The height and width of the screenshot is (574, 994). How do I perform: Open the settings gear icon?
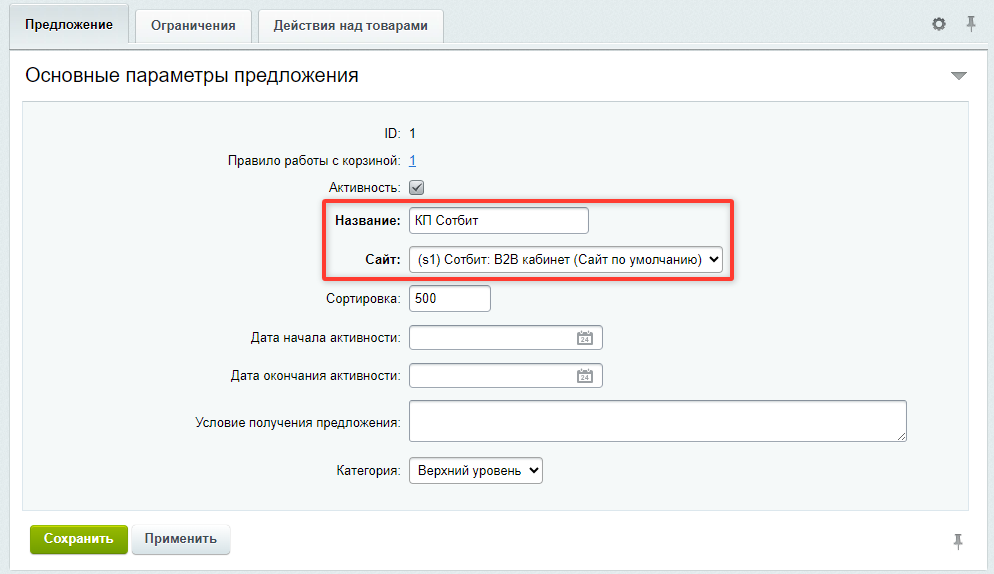tap(939, 24)
